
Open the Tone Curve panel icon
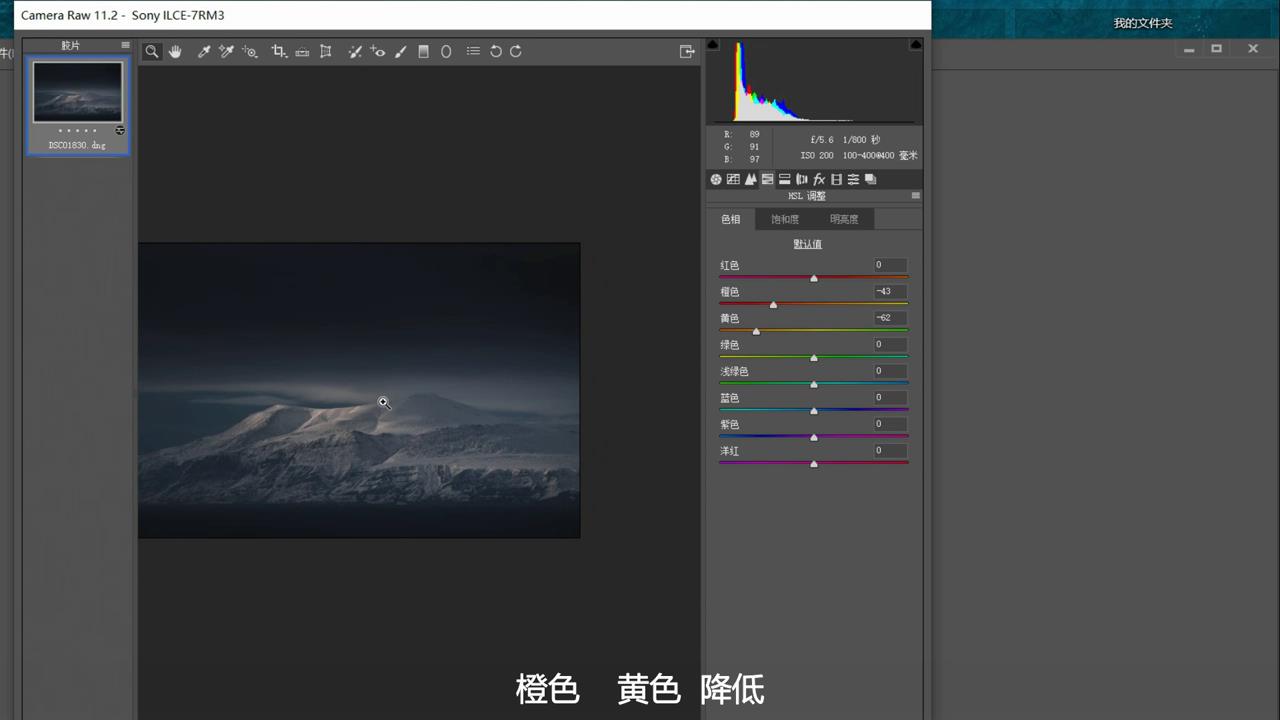pyautogui.click(x=733, y=179)
